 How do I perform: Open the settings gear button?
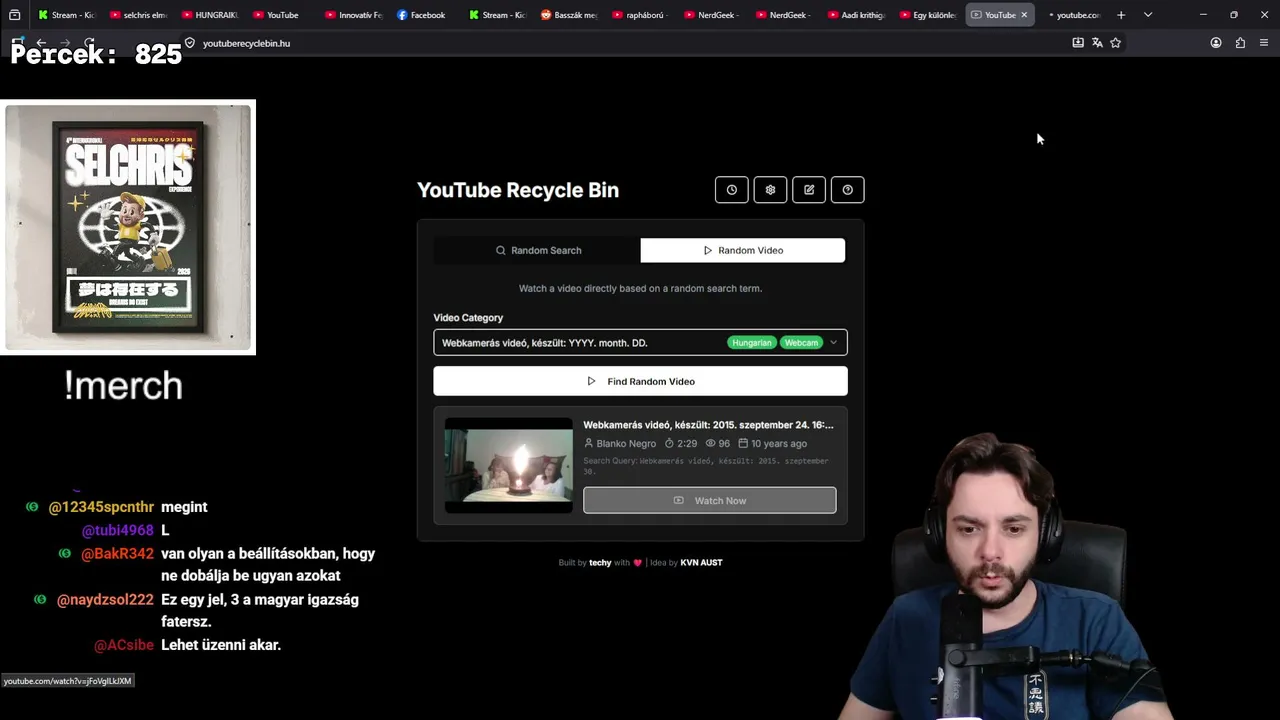pos(770,190)
